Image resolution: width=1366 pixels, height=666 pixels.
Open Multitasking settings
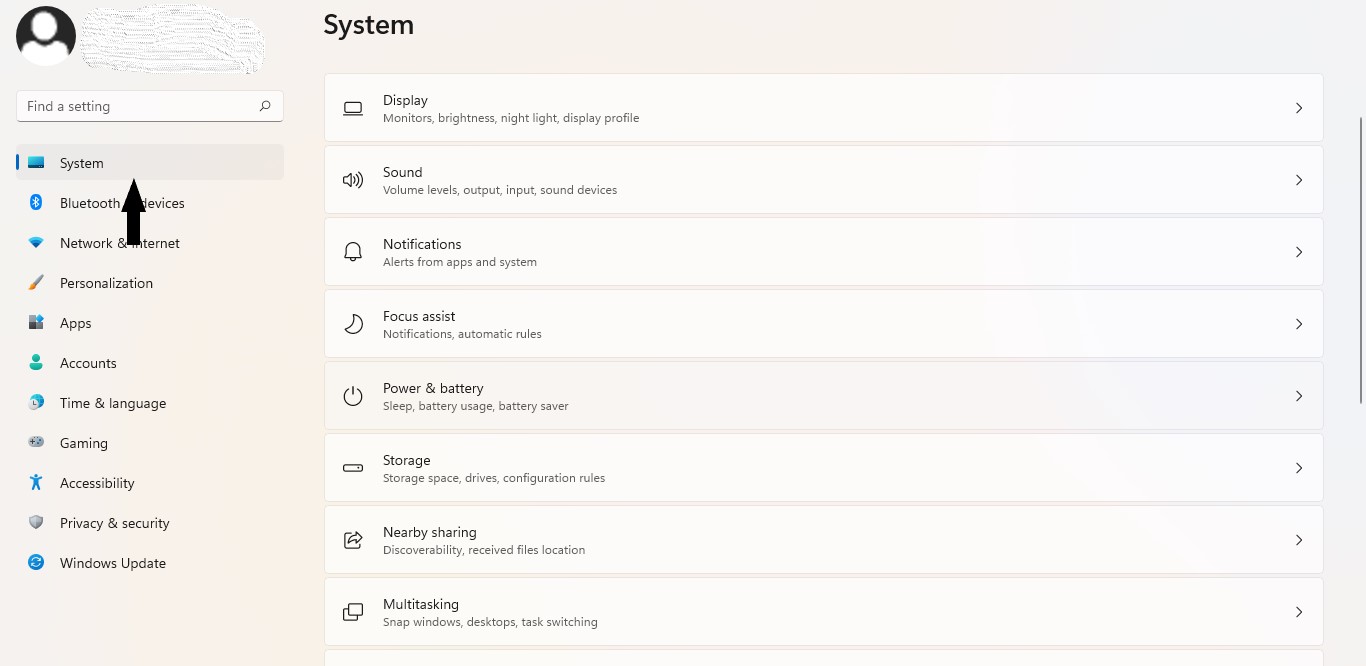tap(823, 612)
